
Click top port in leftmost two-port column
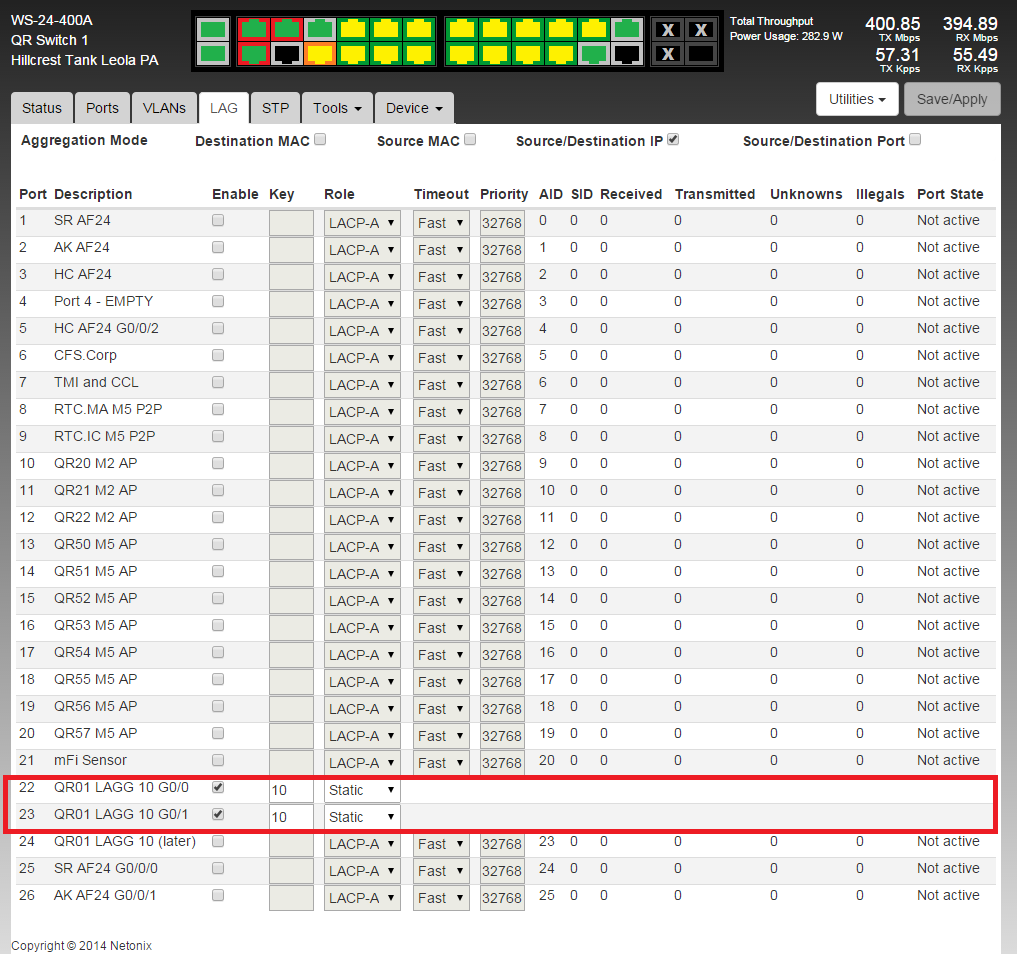(x=212, y=29)
